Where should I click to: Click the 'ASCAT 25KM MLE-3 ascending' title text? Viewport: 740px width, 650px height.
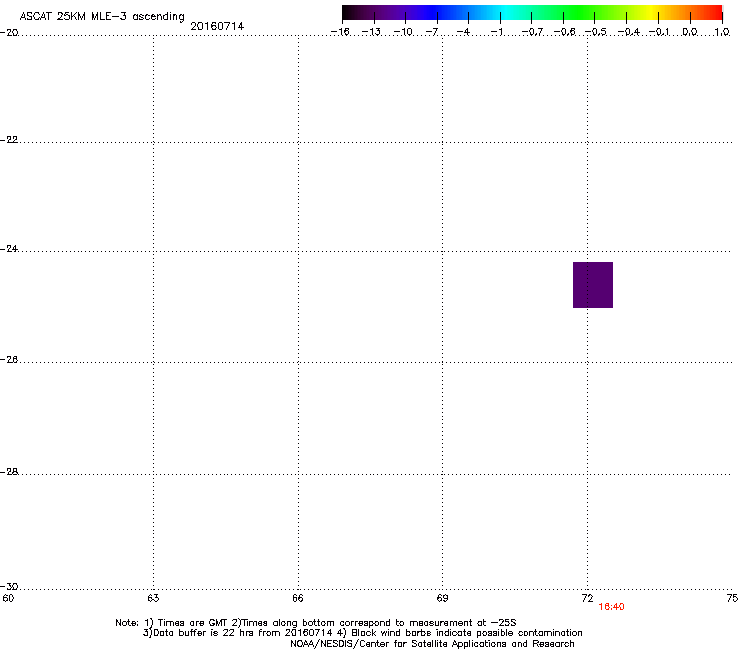click(102, 16)
